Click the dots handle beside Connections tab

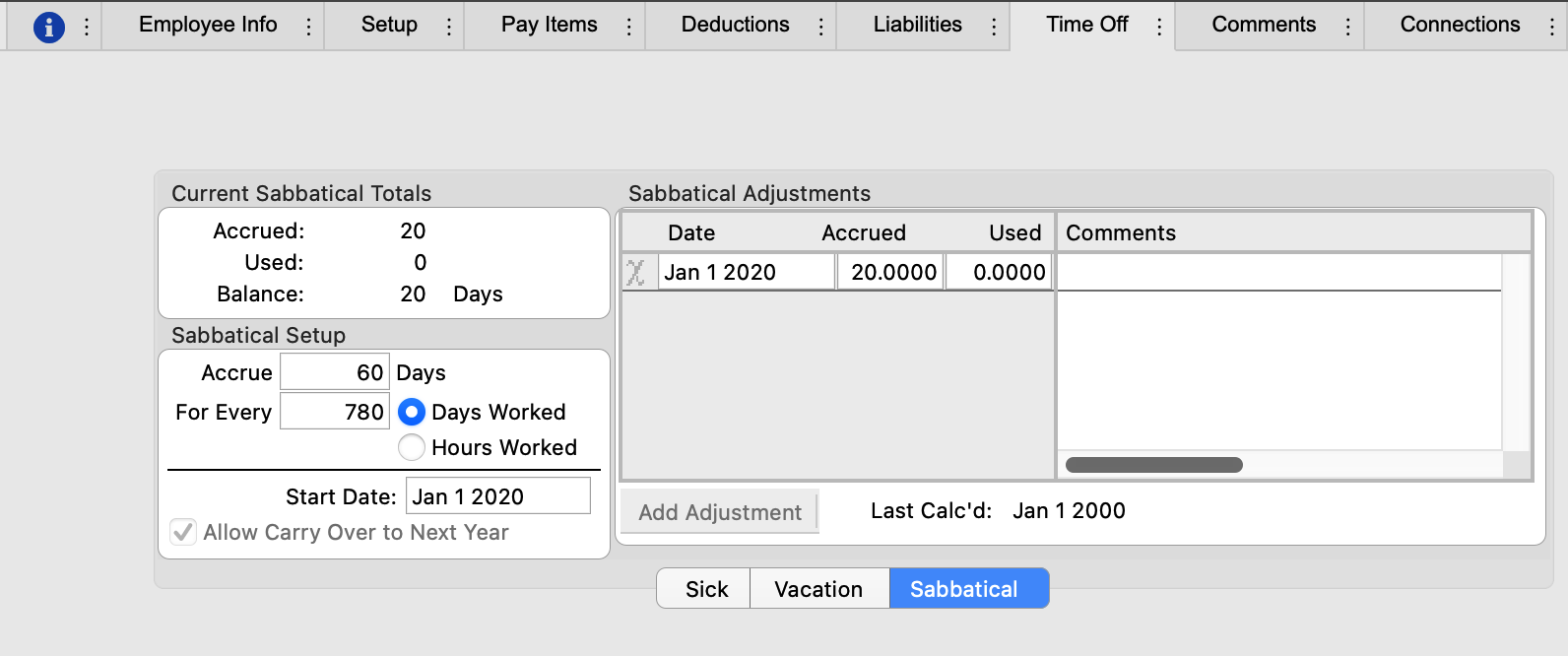1551,27
